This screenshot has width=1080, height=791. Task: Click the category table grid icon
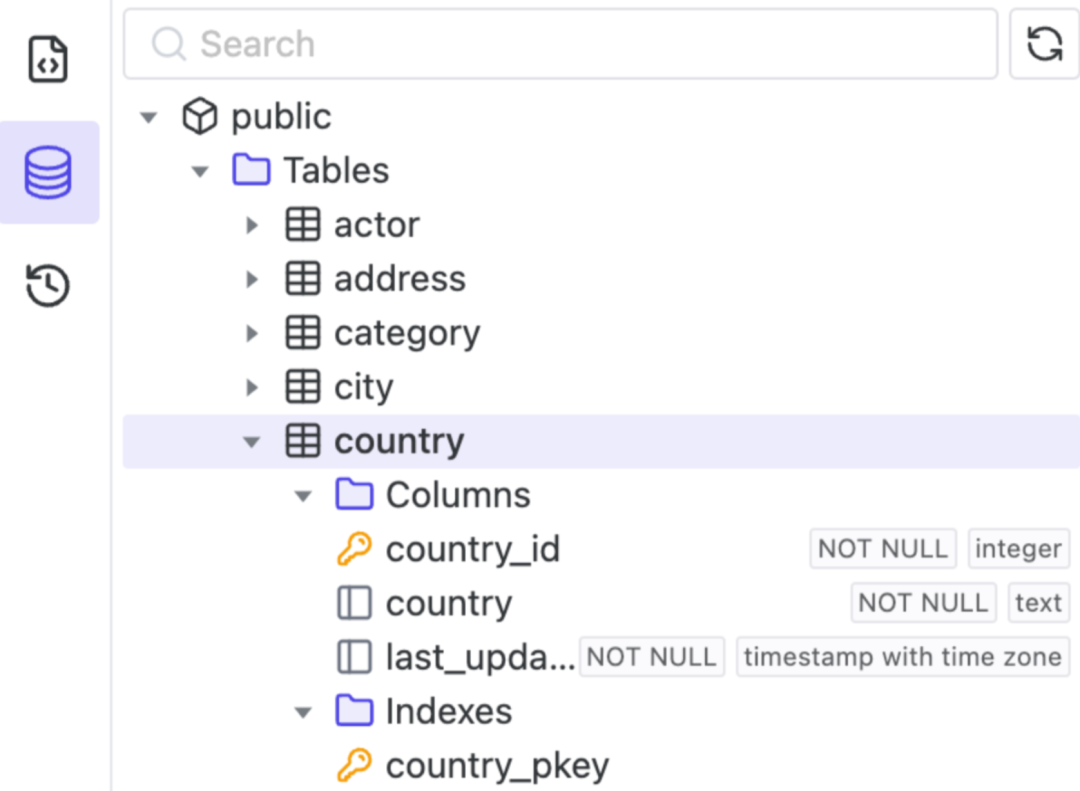(x=303, y=333)
